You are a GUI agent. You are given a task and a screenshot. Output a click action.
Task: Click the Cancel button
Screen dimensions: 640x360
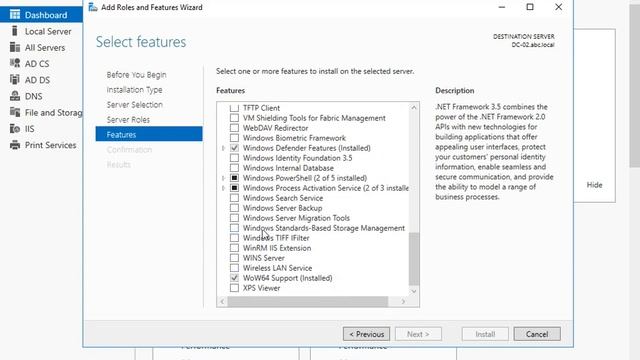coord(537,334)
